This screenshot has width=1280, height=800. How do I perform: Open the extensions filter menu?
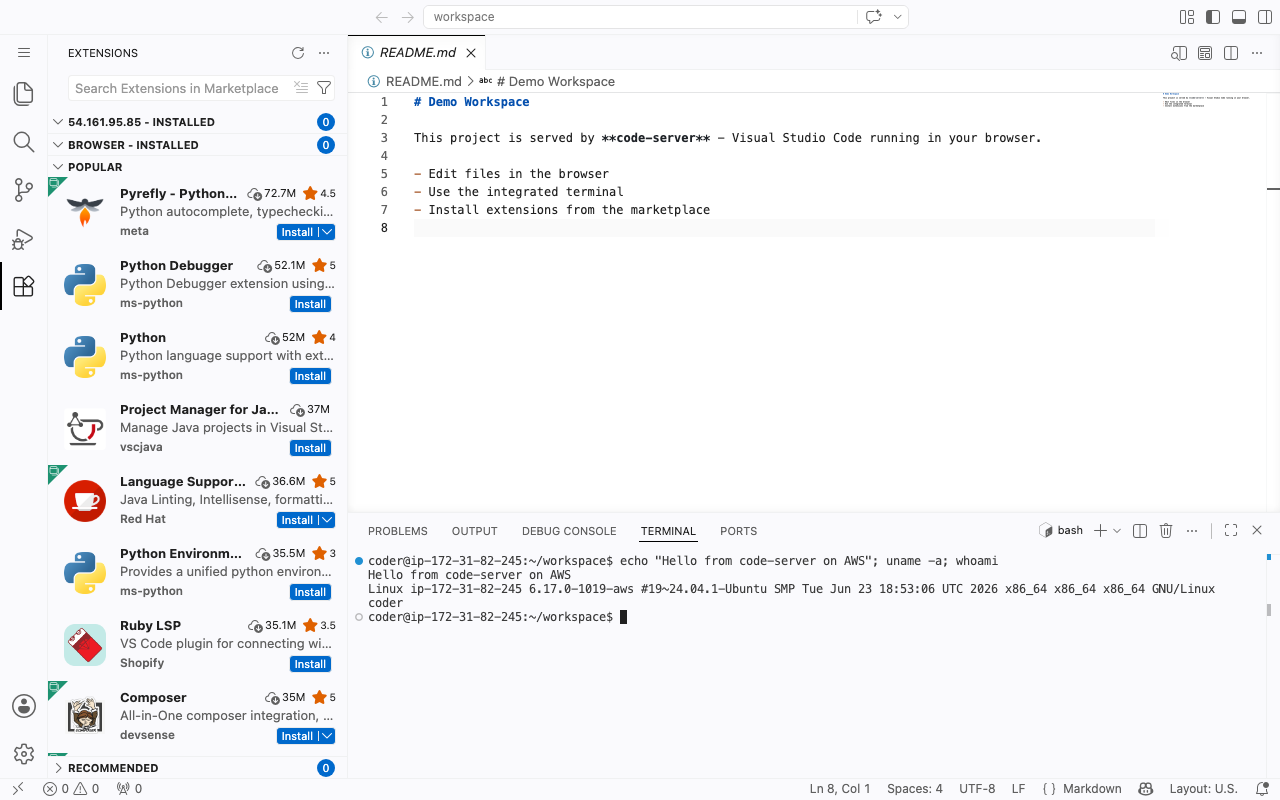(x=324, y=88)
